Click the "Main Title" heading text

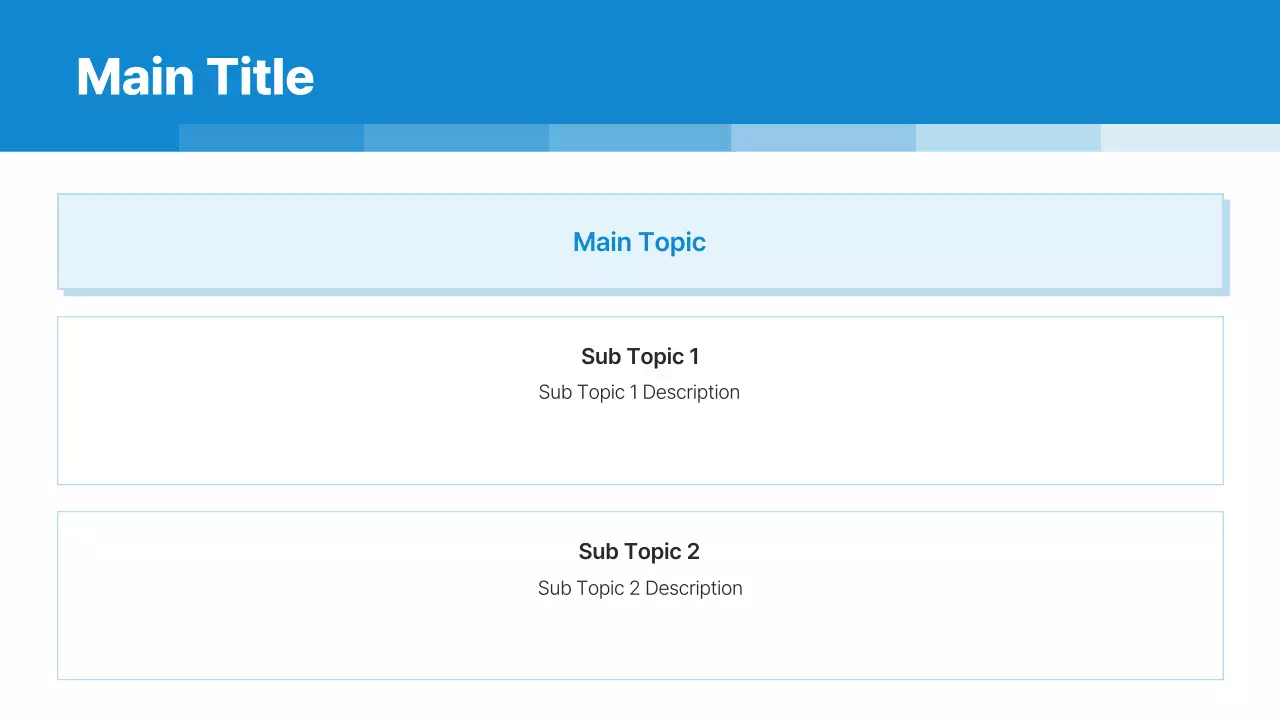point(195,77)
